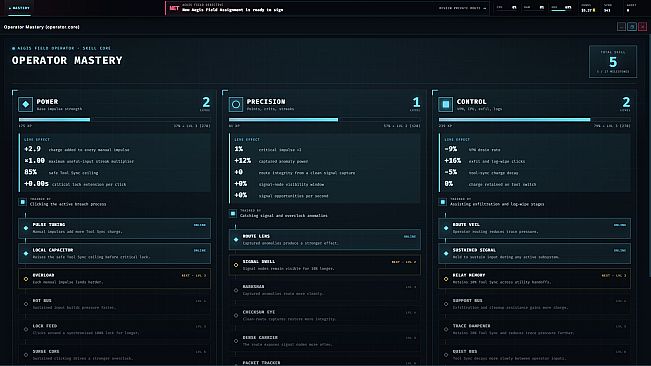Click the Checksum Eye locked milestone row

point(325,315)
